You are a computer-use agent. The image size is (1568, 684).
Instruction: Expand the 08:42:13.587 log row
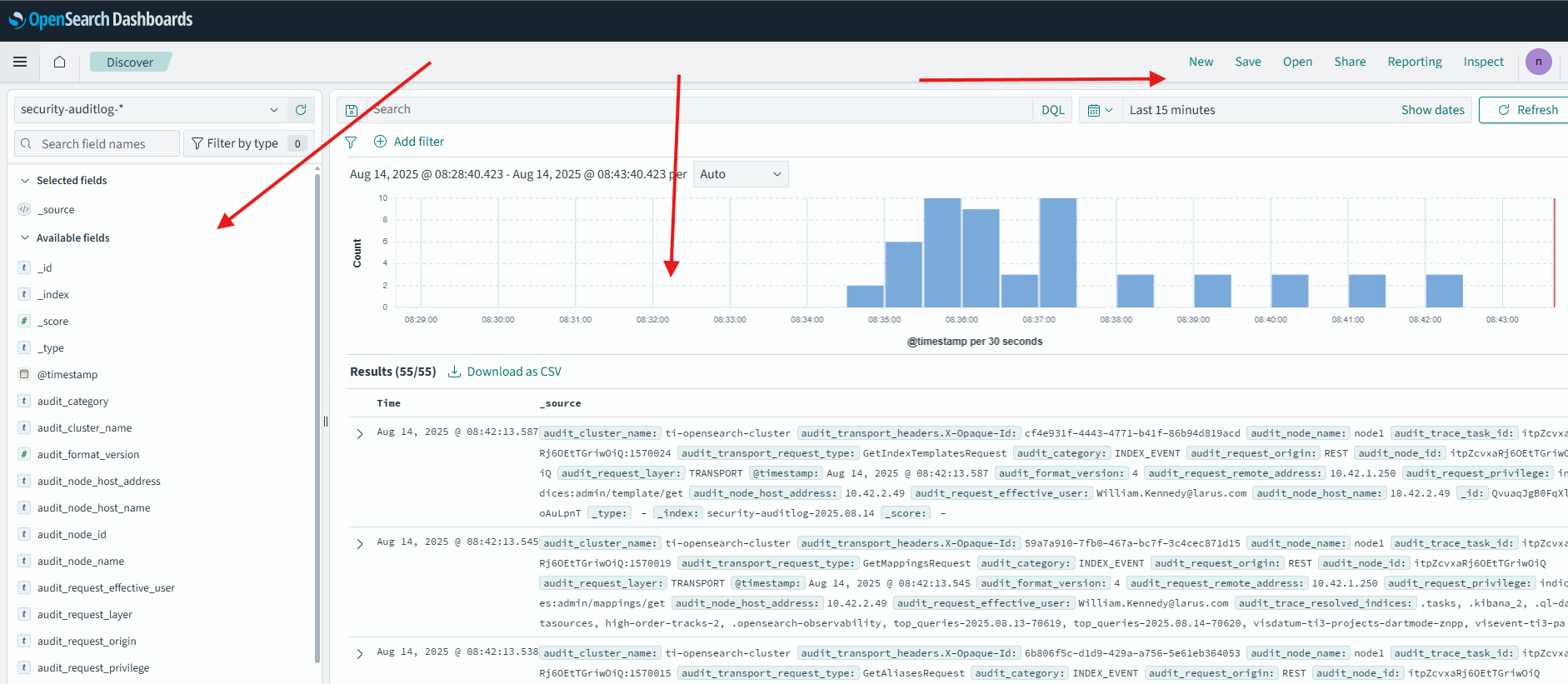coord(360,434)
